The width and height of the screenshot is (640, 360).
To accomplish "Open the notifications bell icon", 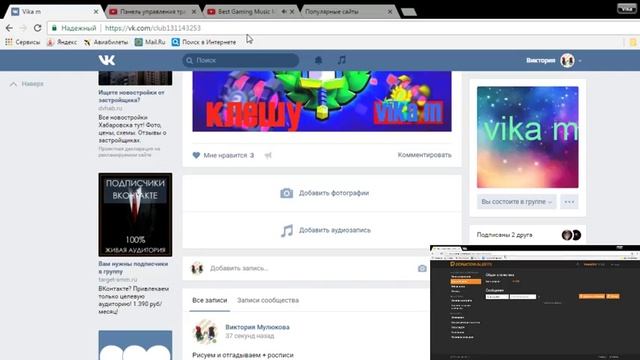I will point(318,60).
